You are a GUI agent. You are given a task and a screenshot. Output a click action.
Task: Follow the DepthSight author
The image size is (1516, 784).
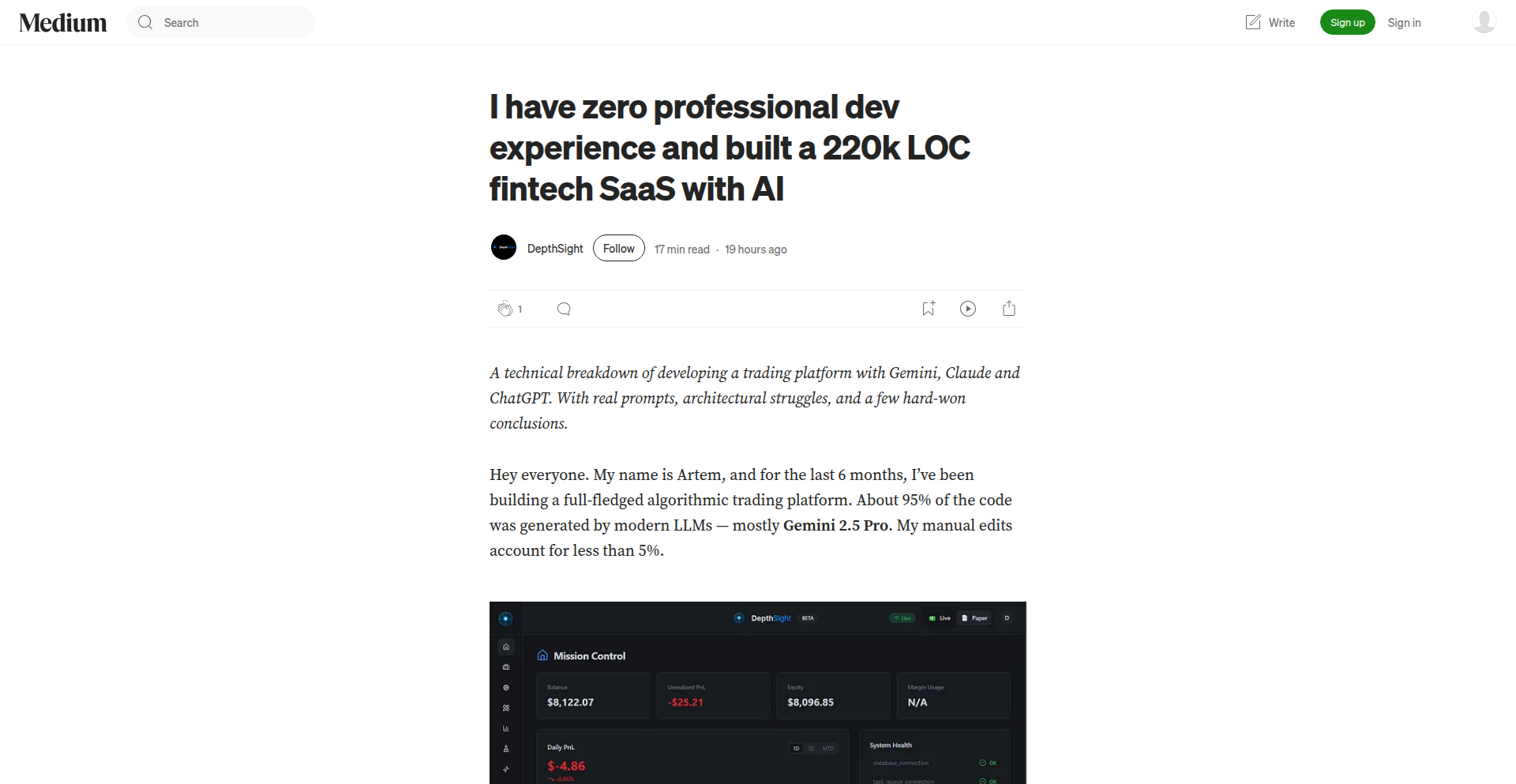click(x=619, y=249)
